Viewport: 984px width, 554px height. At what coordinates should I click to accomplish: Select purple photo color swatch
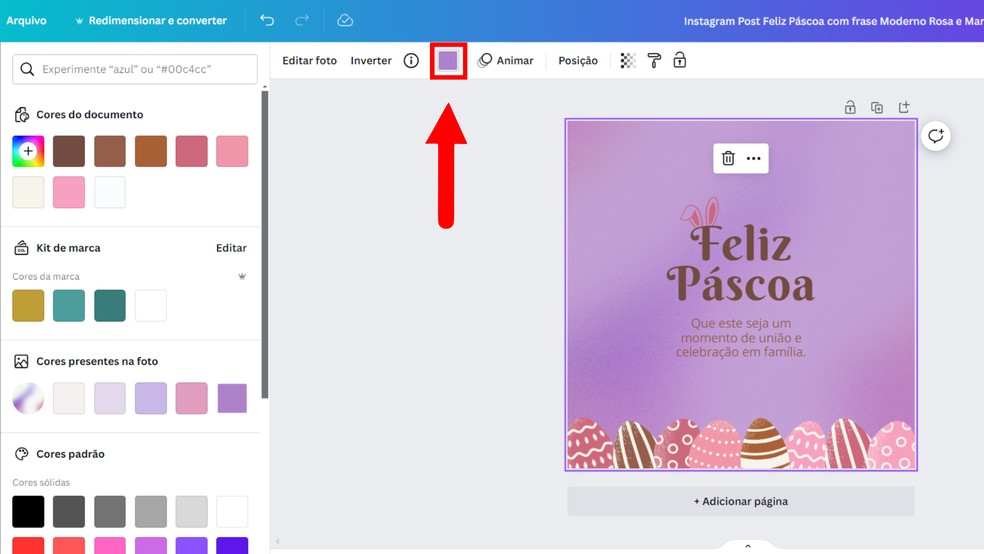pyautogui.click(x=232, y=398)
